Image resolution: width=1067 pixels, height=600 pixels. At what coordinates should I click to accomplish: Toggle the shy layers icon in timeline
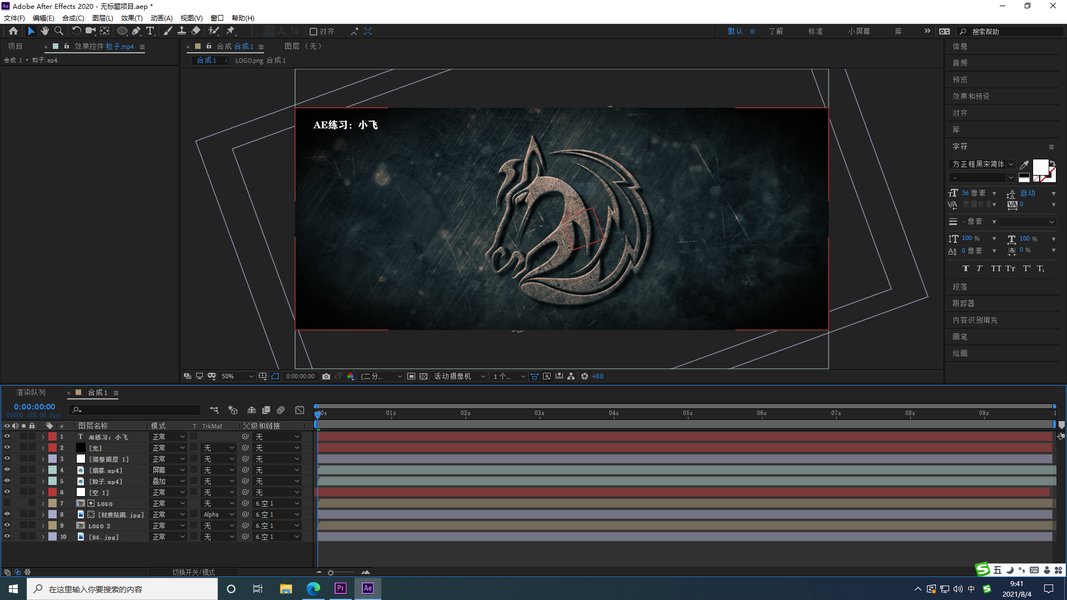coord(251,410)
